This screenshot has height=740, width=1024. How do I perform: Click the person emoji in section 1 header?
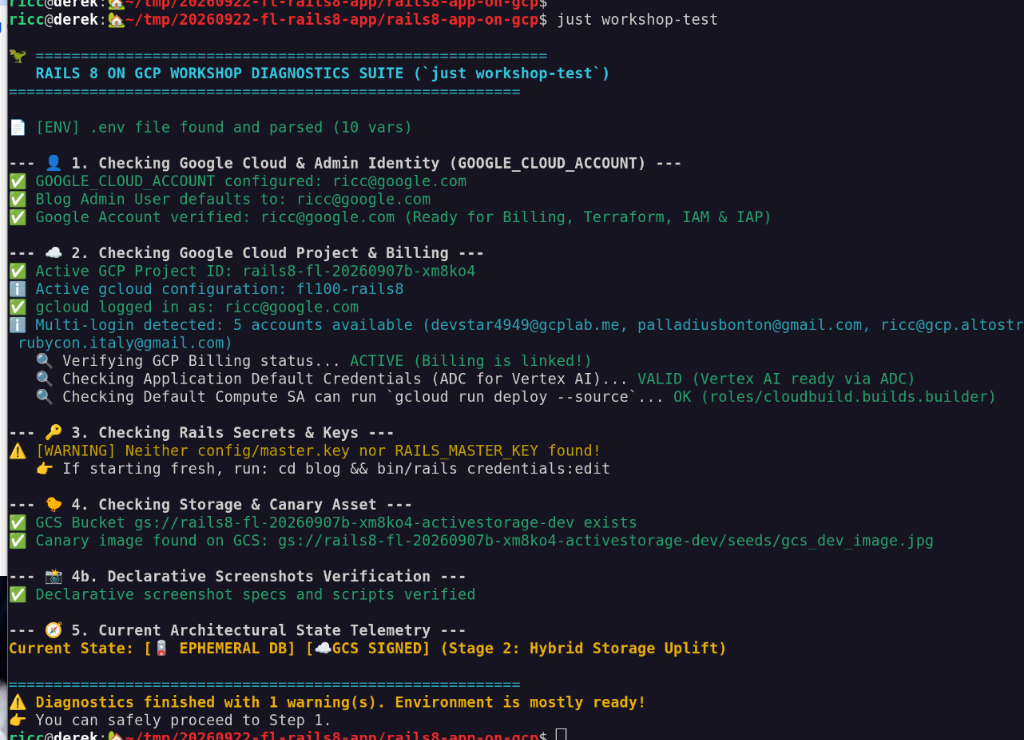coord(54,163)
